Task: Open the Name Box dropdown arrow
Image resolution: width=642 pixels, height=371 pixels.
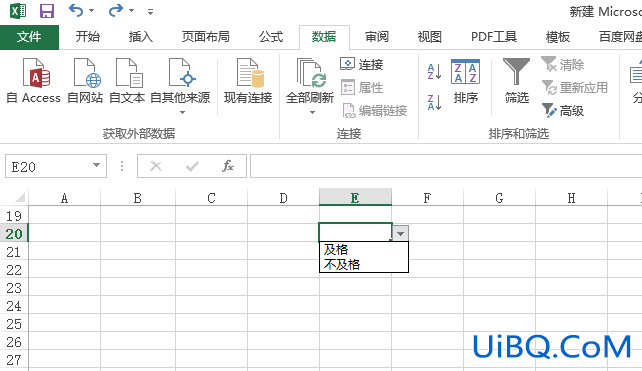Action: 96,165
